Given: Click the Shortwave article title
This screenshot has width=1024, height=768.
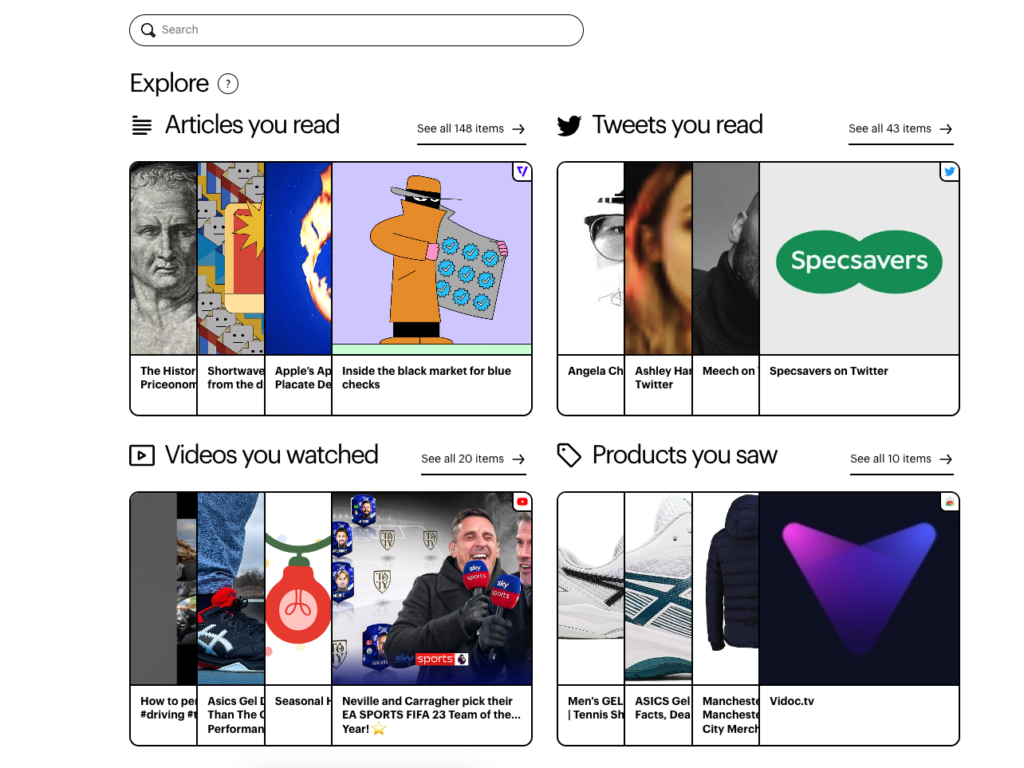Looking at the screenshot, I should point(236,377).
